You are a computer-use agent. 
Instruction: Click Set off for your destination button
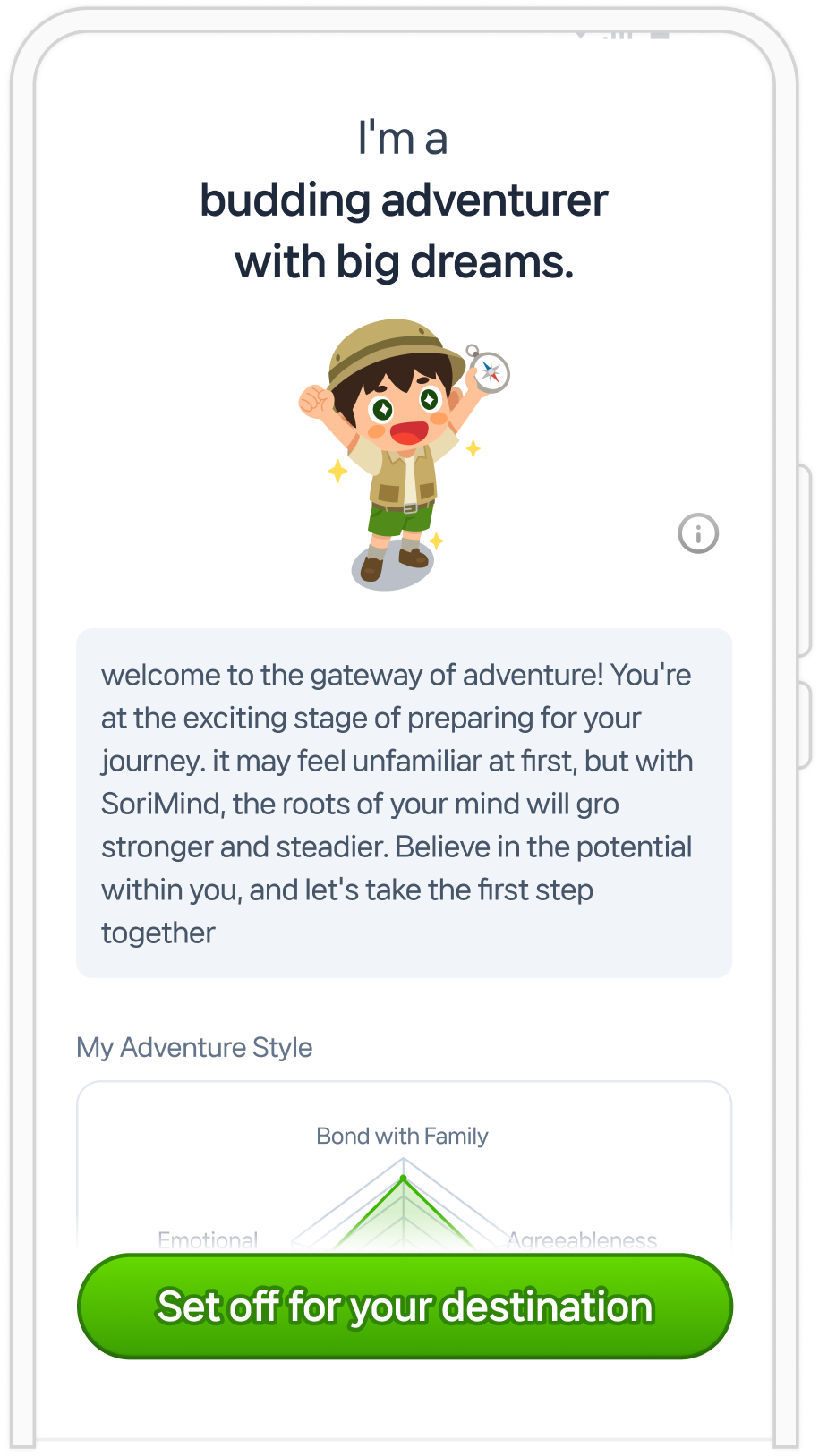pos(405,1307)
